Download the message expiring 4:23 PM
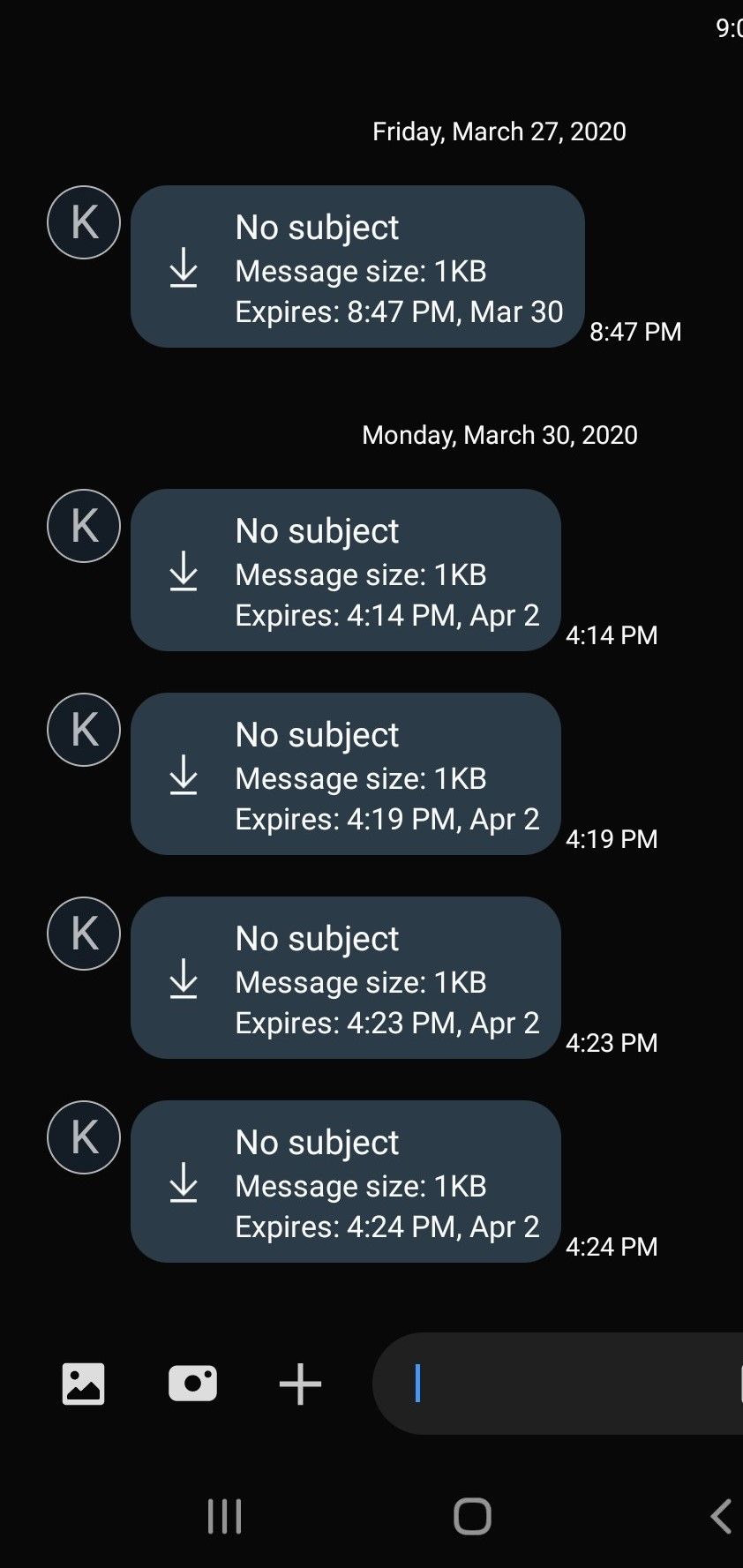 click(x=184, y=979)
